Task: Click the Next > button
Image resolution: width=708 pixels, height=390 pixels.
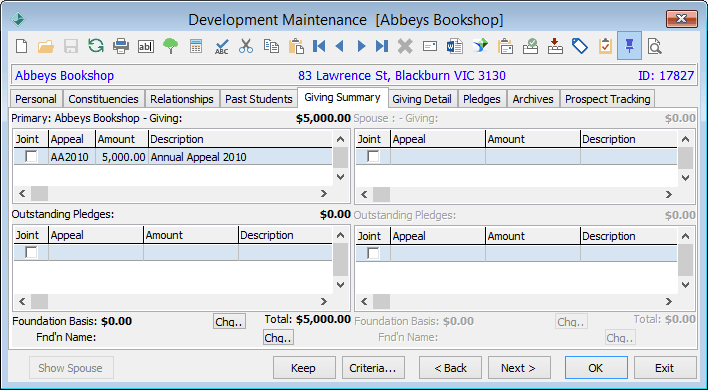Action: click(519, 368)
